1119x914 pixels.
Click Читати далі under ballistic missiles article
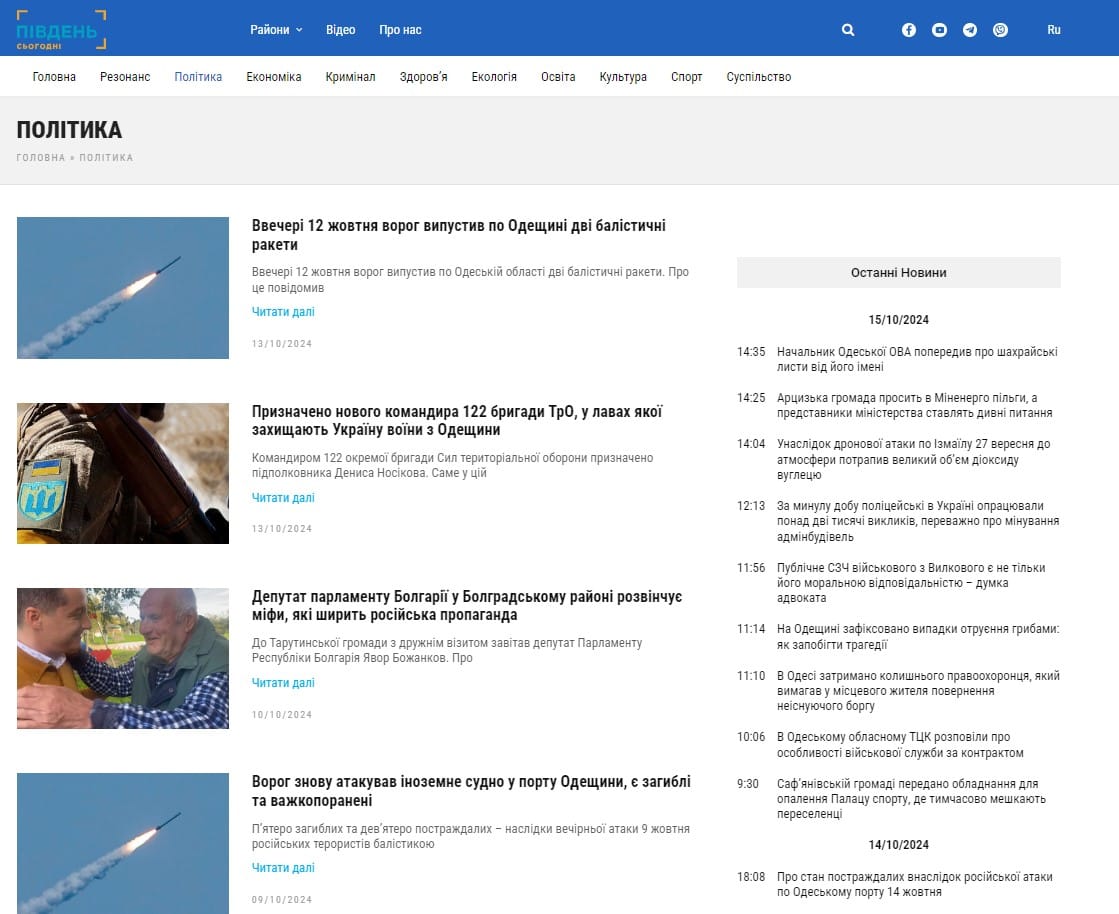[x=283, y=312]
